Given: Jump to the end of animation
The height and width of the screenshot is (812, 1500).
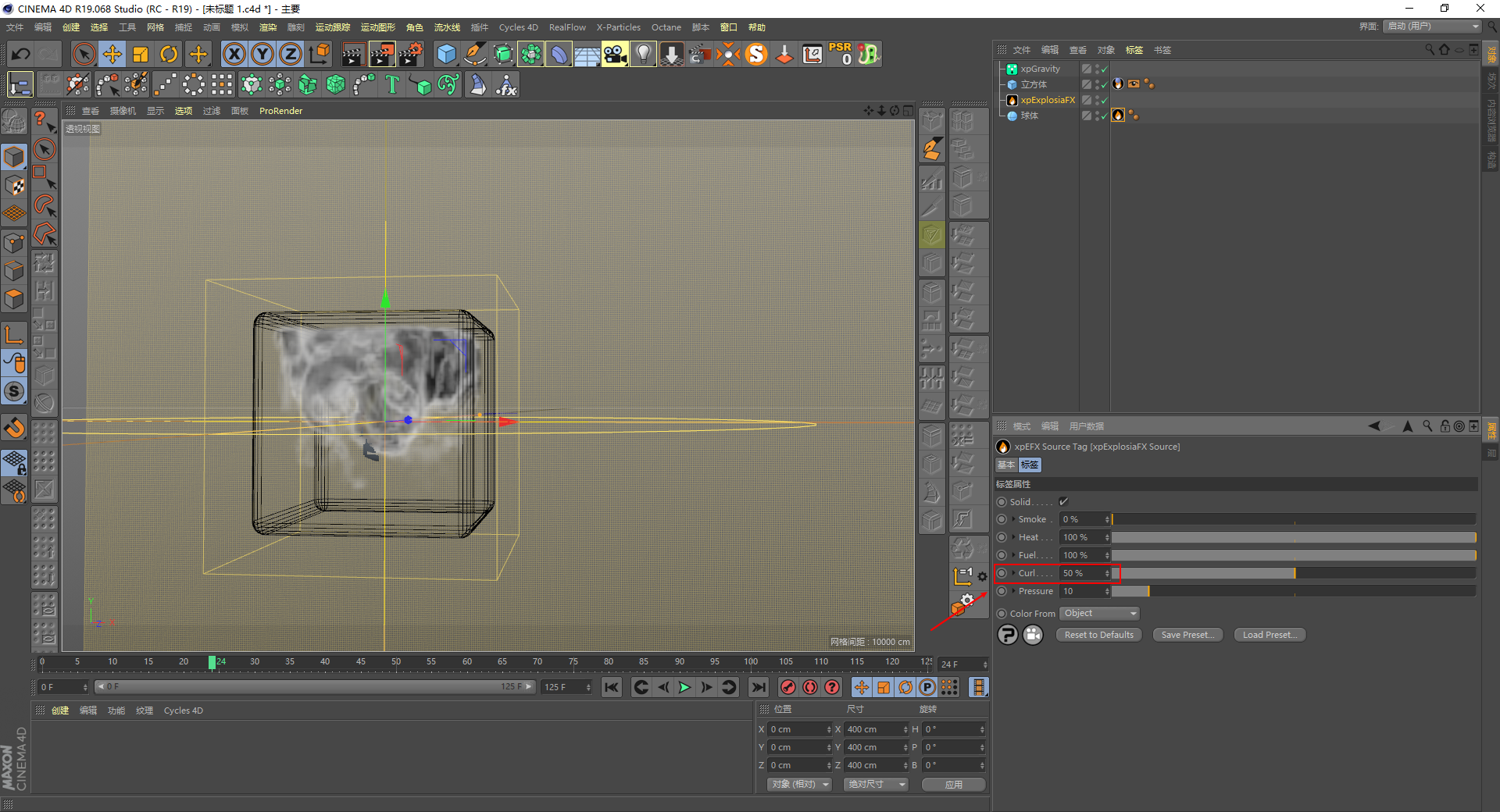Looking at the screenshot, I should click(758, 687).
